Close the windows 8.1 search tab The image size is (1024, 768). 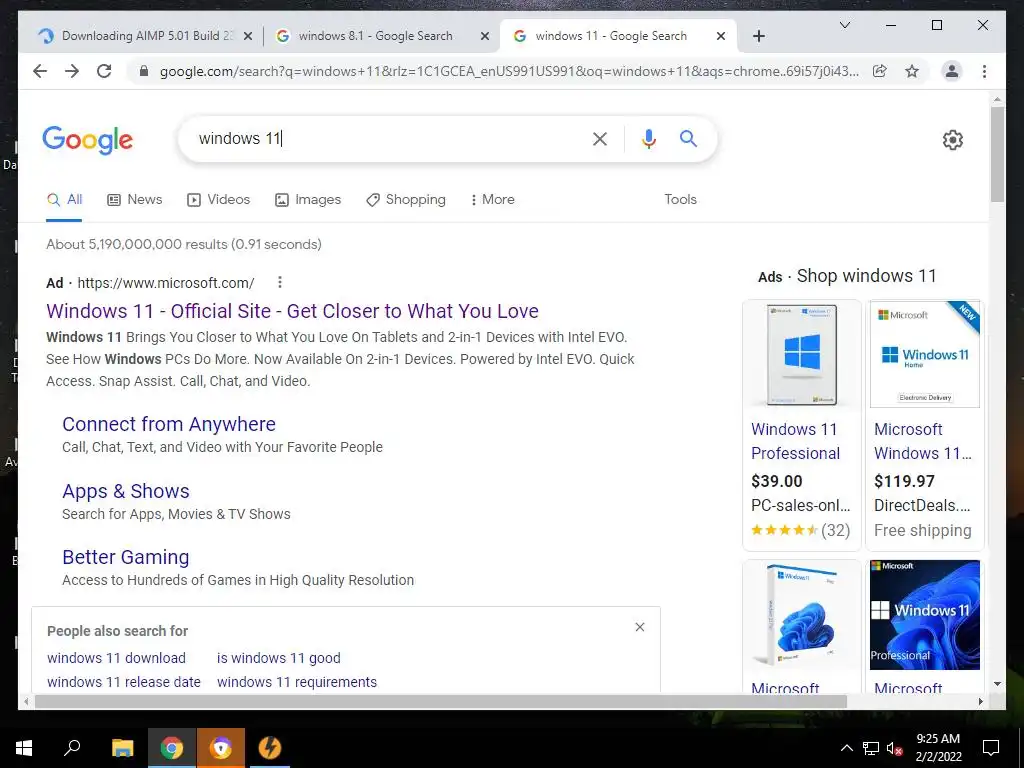coord(485,36)
